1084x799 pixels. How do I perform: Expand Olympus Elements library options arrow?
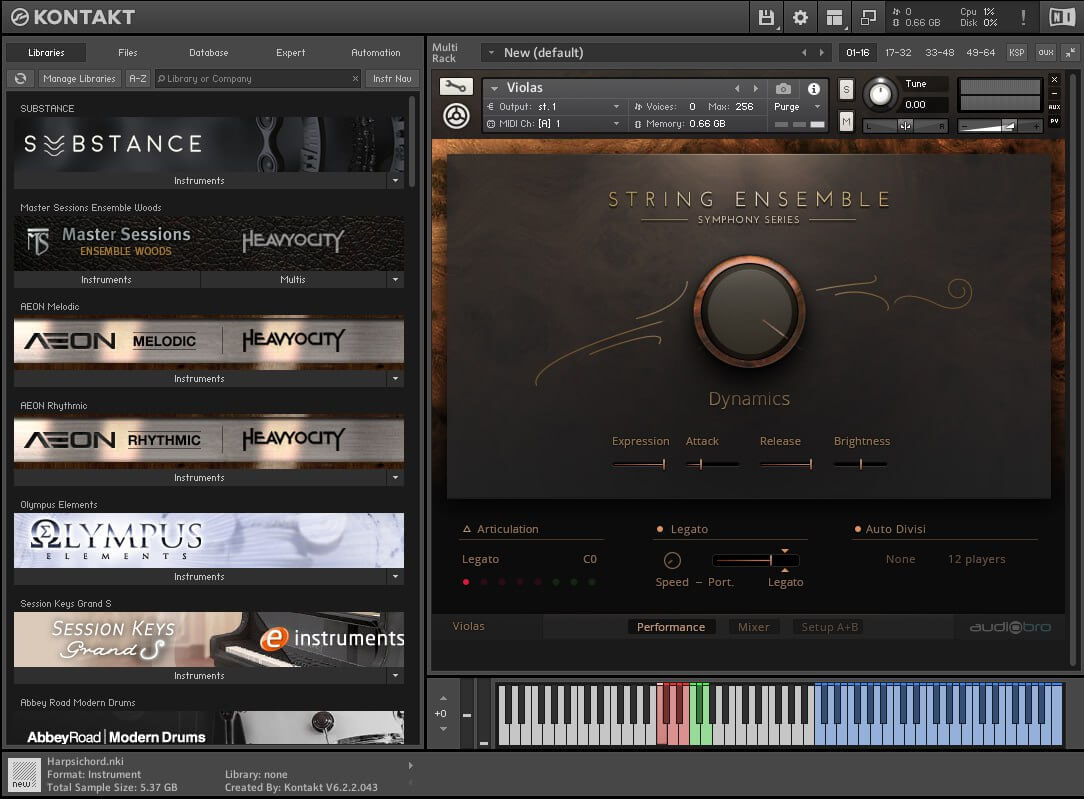tap(395, 576)
